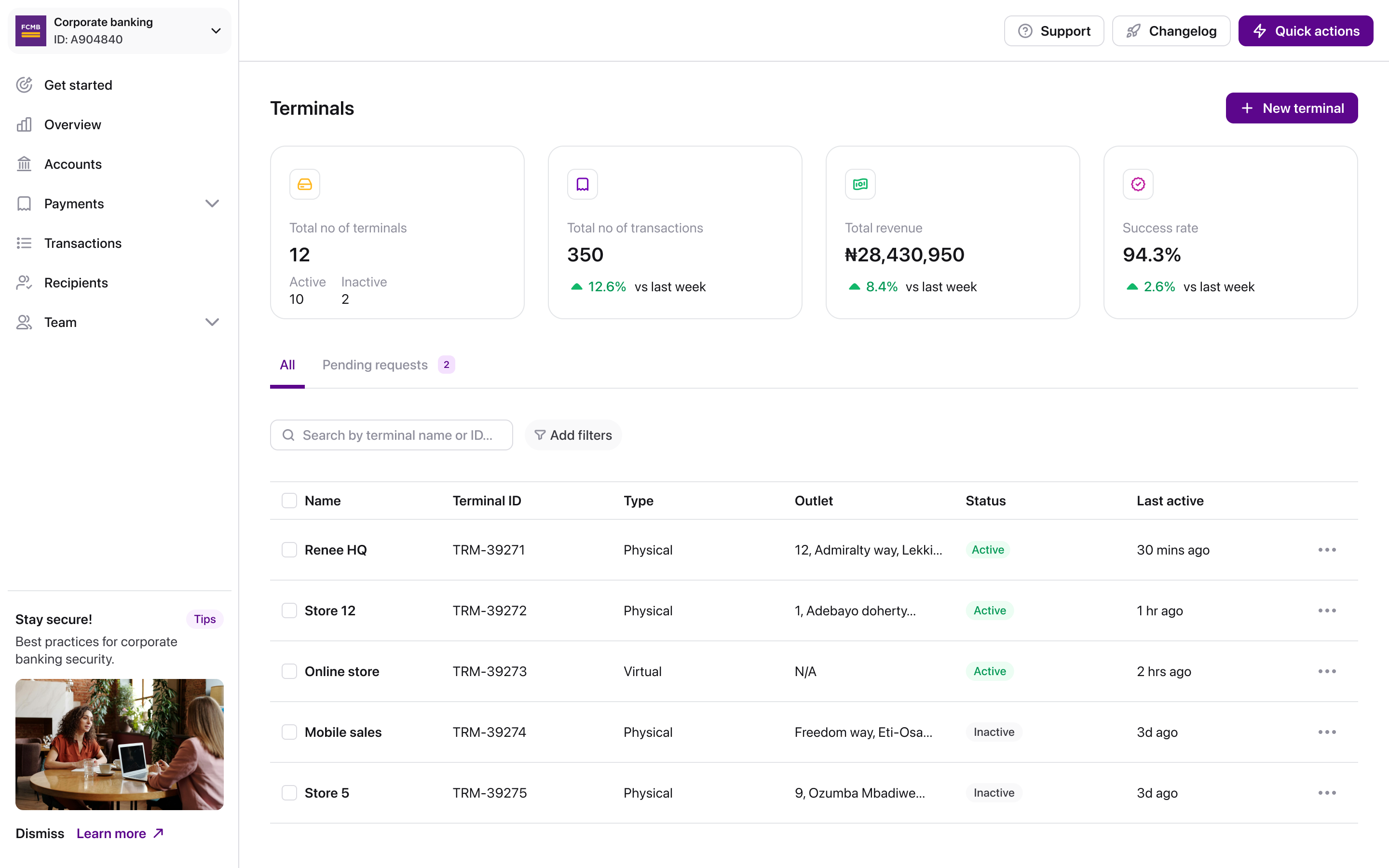Expand the Corporate banking account switcher
Image resolution: width=1389 pixels, height=868 pixels.
[120, 31]
